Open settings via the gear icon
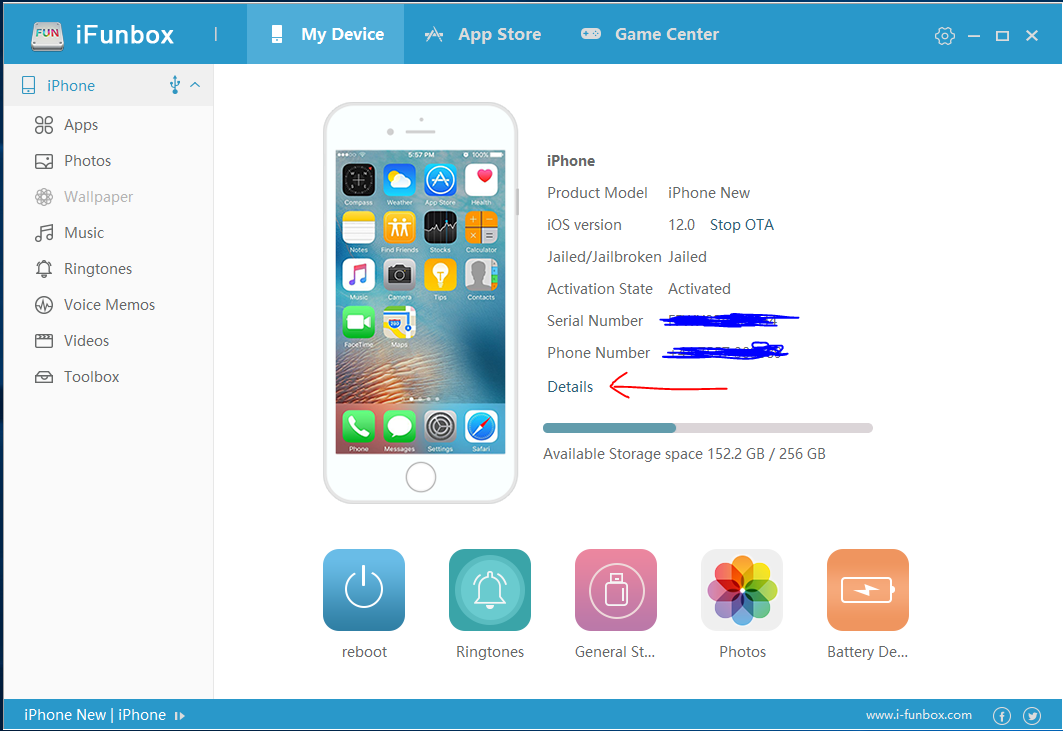 [944, 35]
